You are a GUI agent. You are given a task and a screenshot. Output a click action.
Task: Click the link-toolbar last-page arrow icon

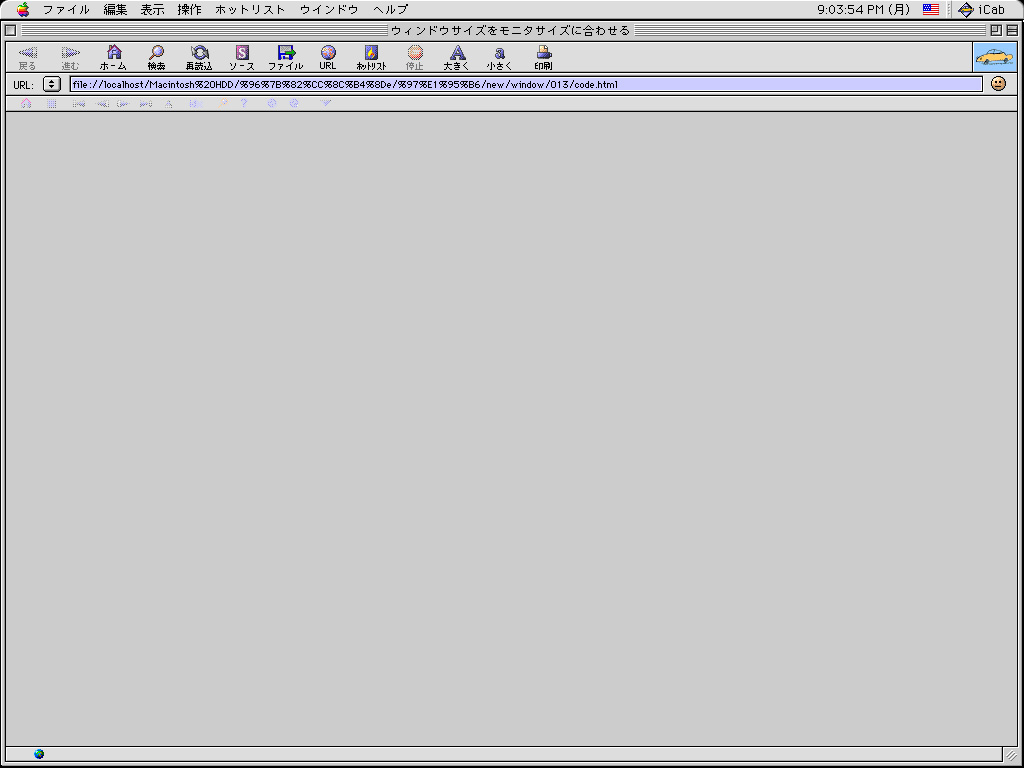click(146, 103)
